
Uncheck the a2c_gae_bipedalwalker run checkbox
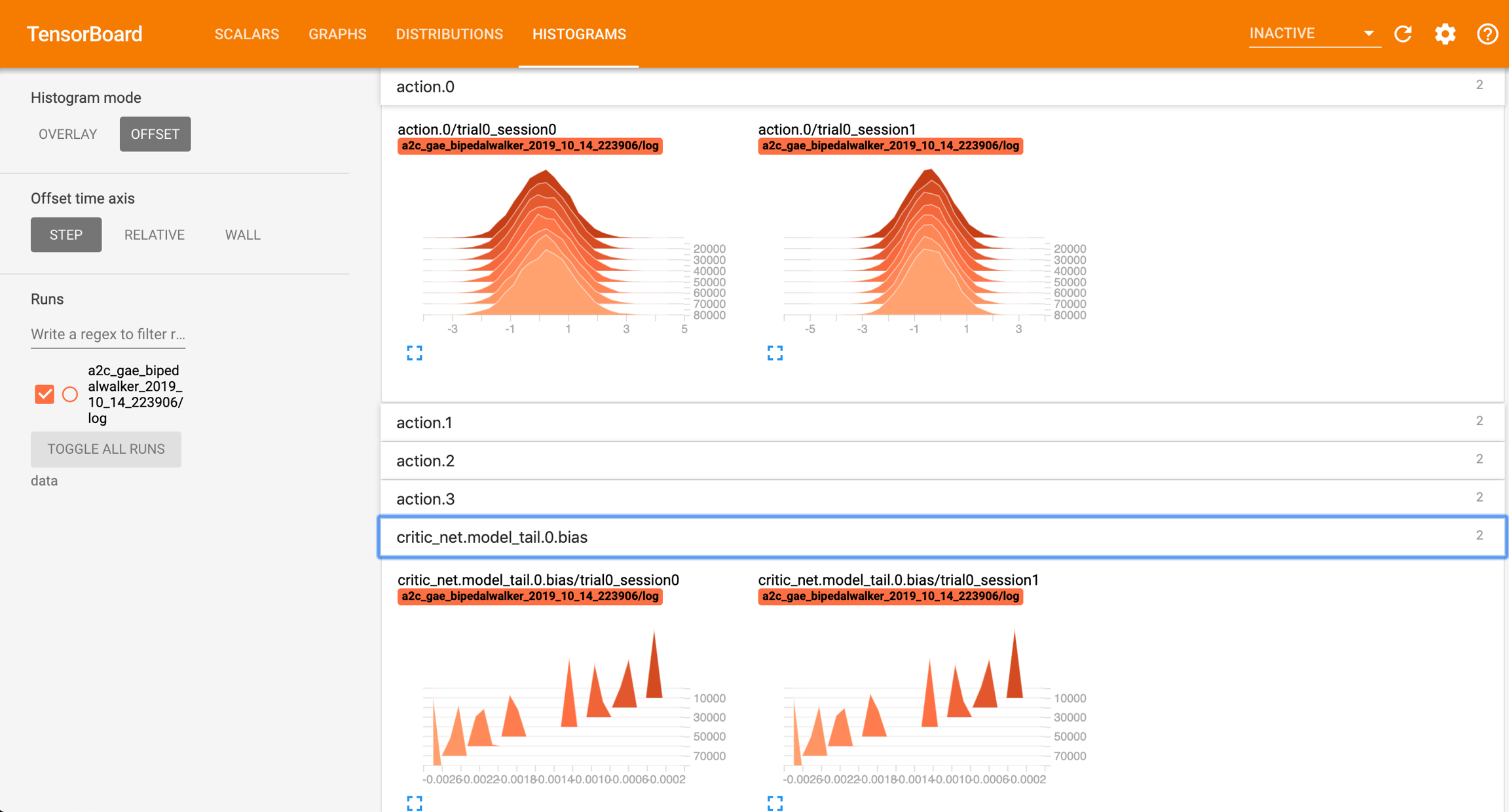click(x=45, y=394)
